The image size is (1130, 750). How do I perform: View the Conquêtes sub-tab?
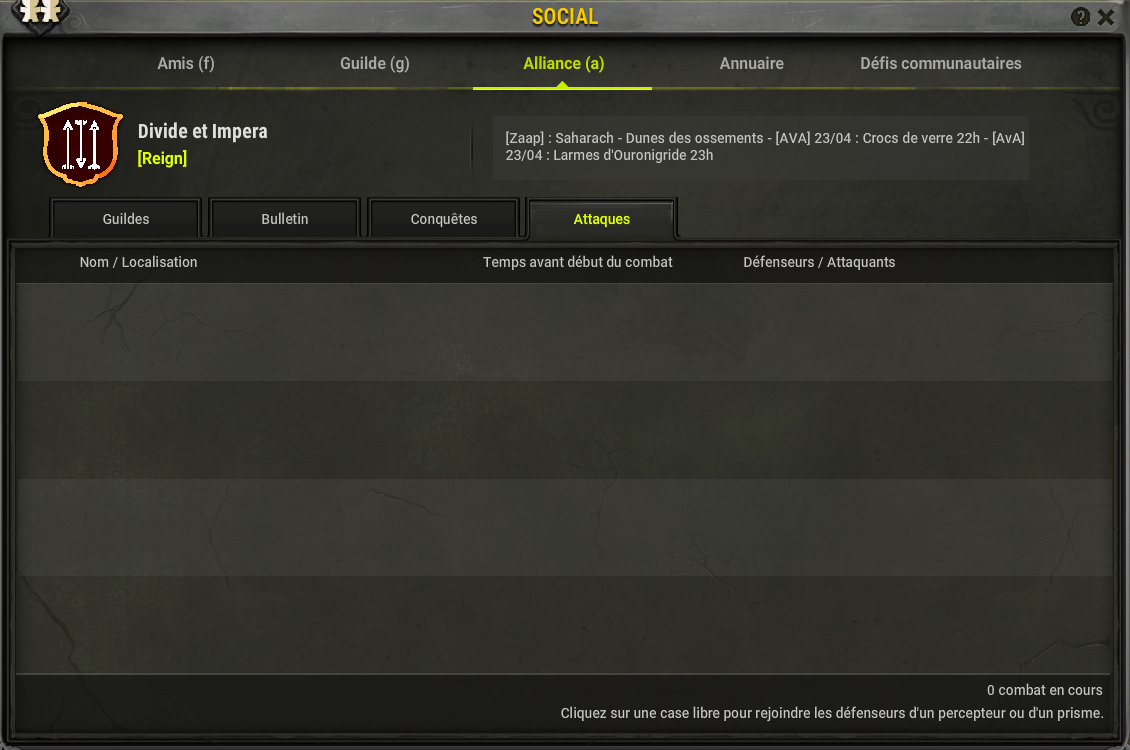tap(444, 219)
